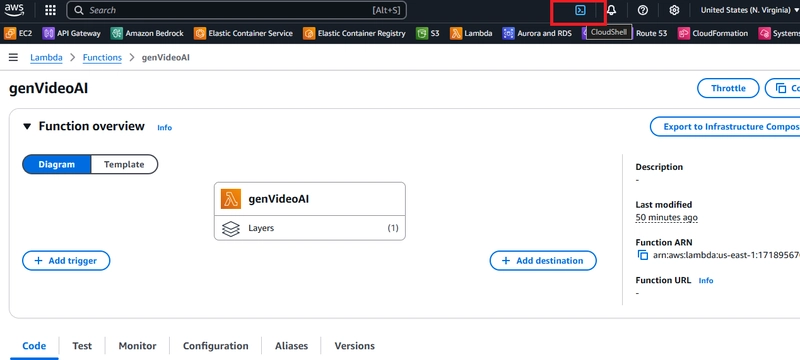This screenshot has height=360, width=800.
Task: Open the Monitor tab
Action: [x=137, y=346]
